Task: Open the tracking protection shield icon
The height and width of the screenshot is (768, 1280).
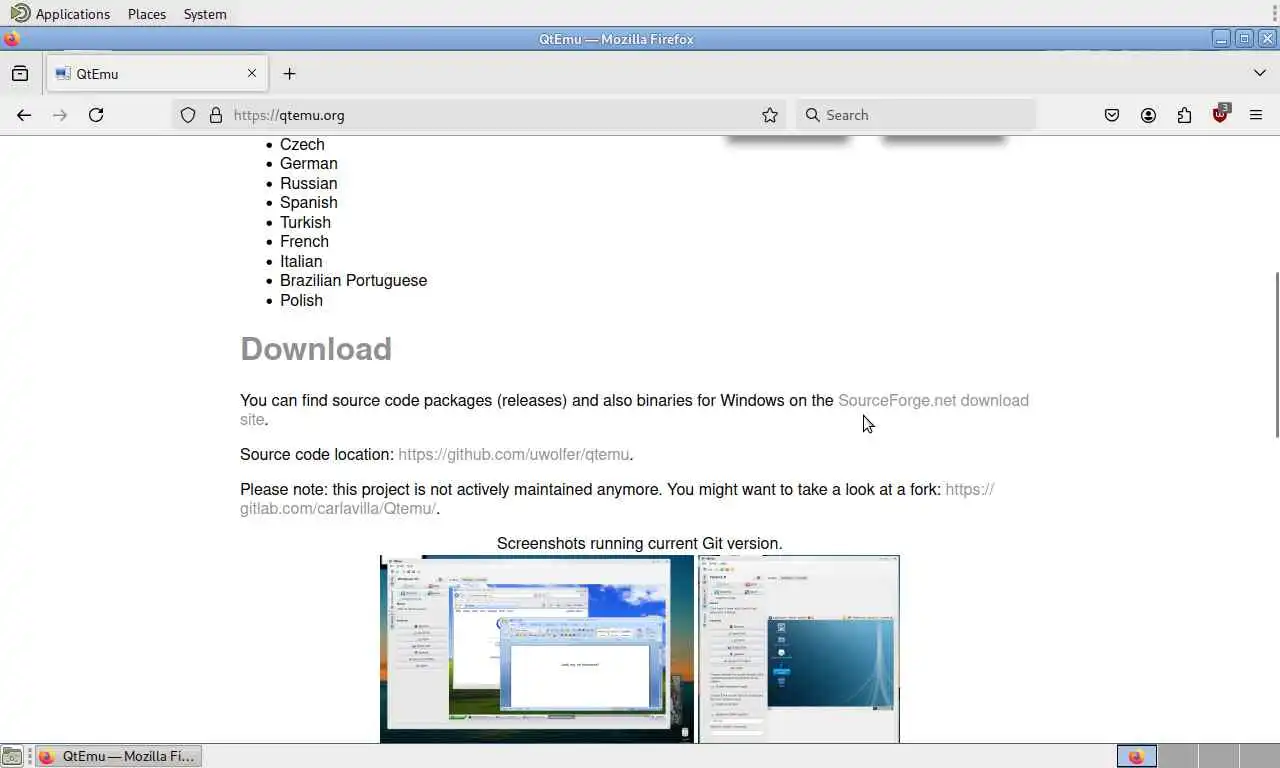Action: tap(188, 115)
